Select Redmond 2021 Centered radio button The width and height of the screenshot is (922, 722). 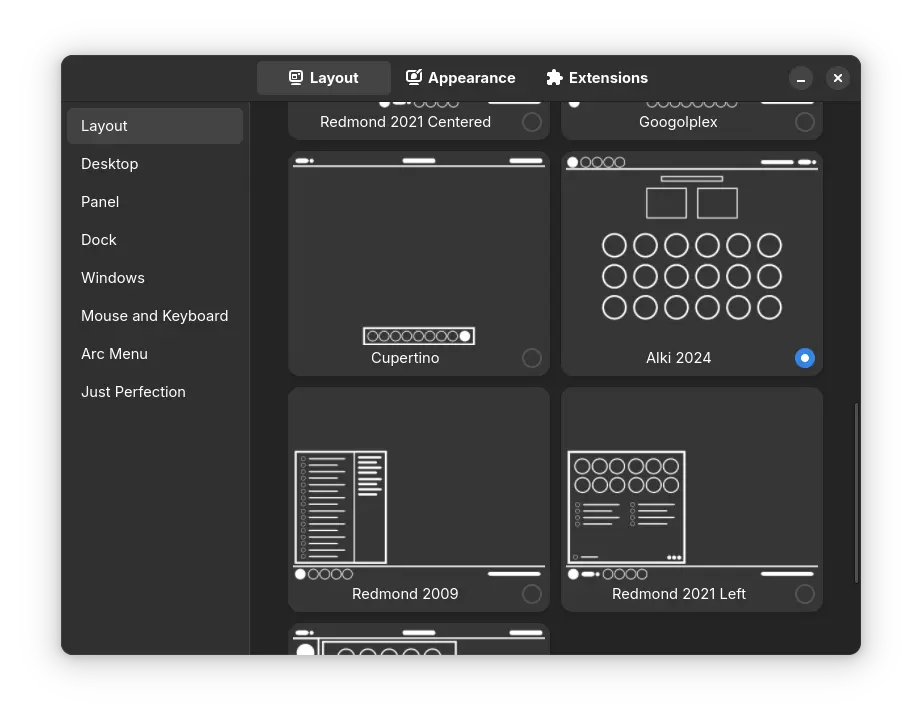pyautogui.click(x=532, y=122)
